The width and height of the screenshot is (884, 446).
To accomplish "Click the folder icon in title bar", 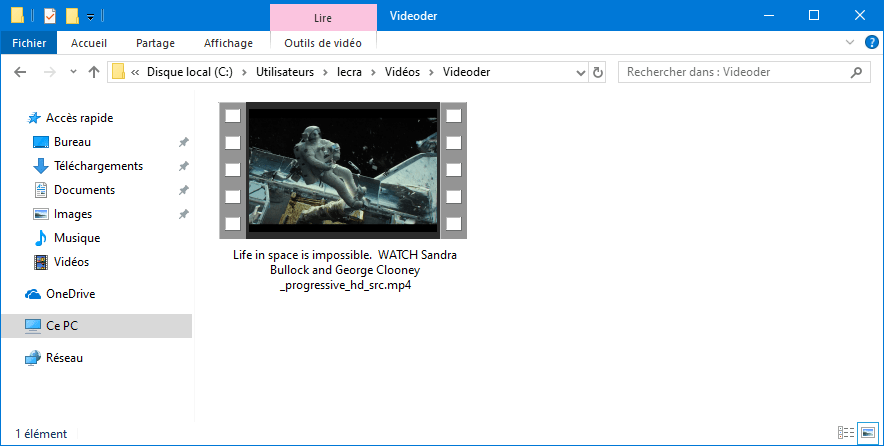I will tap(17, 16).
